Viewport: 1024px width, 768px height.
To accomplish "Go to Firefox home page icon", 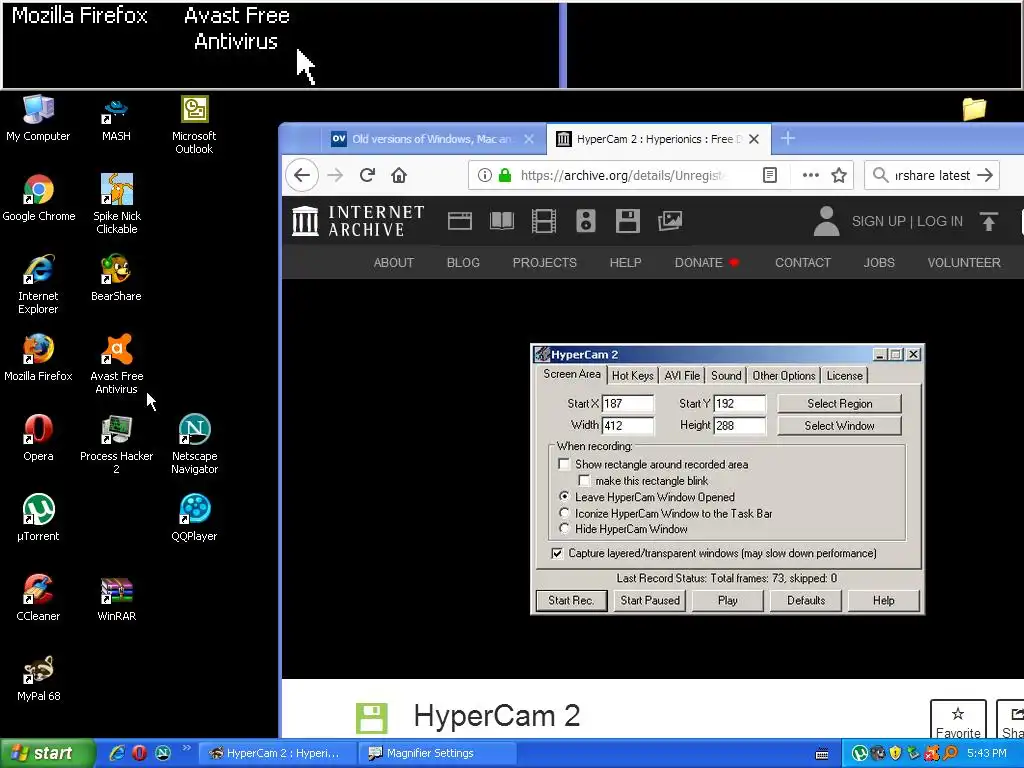I will 399,175.
